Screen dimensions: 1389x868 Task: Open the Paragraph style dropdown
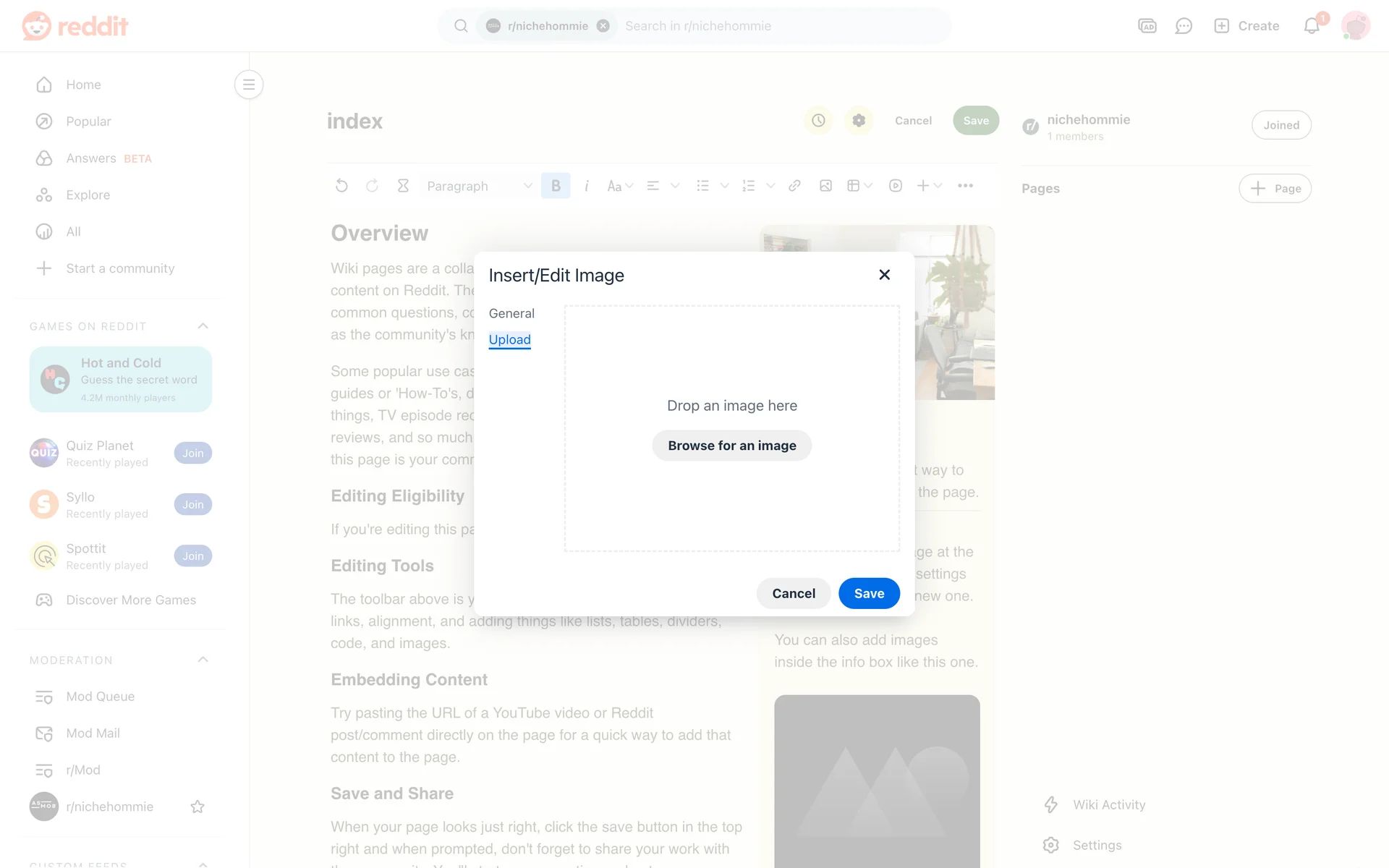(x=479, y=186)
